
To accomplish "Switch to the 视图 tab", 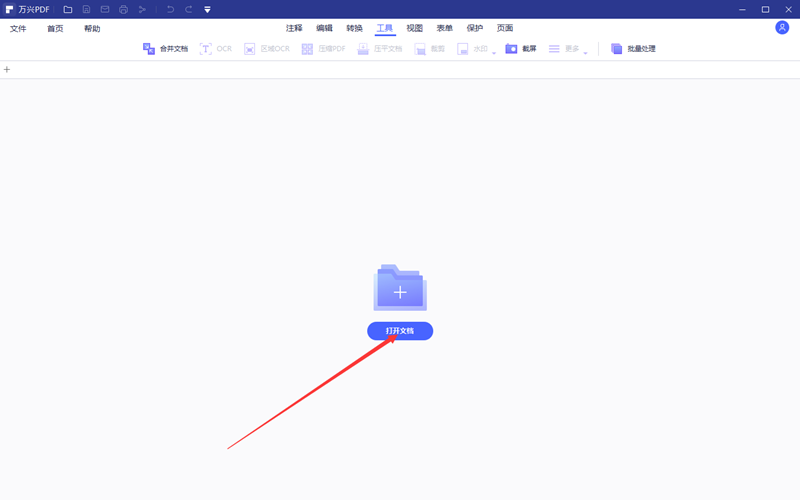I will click(414, 28).
